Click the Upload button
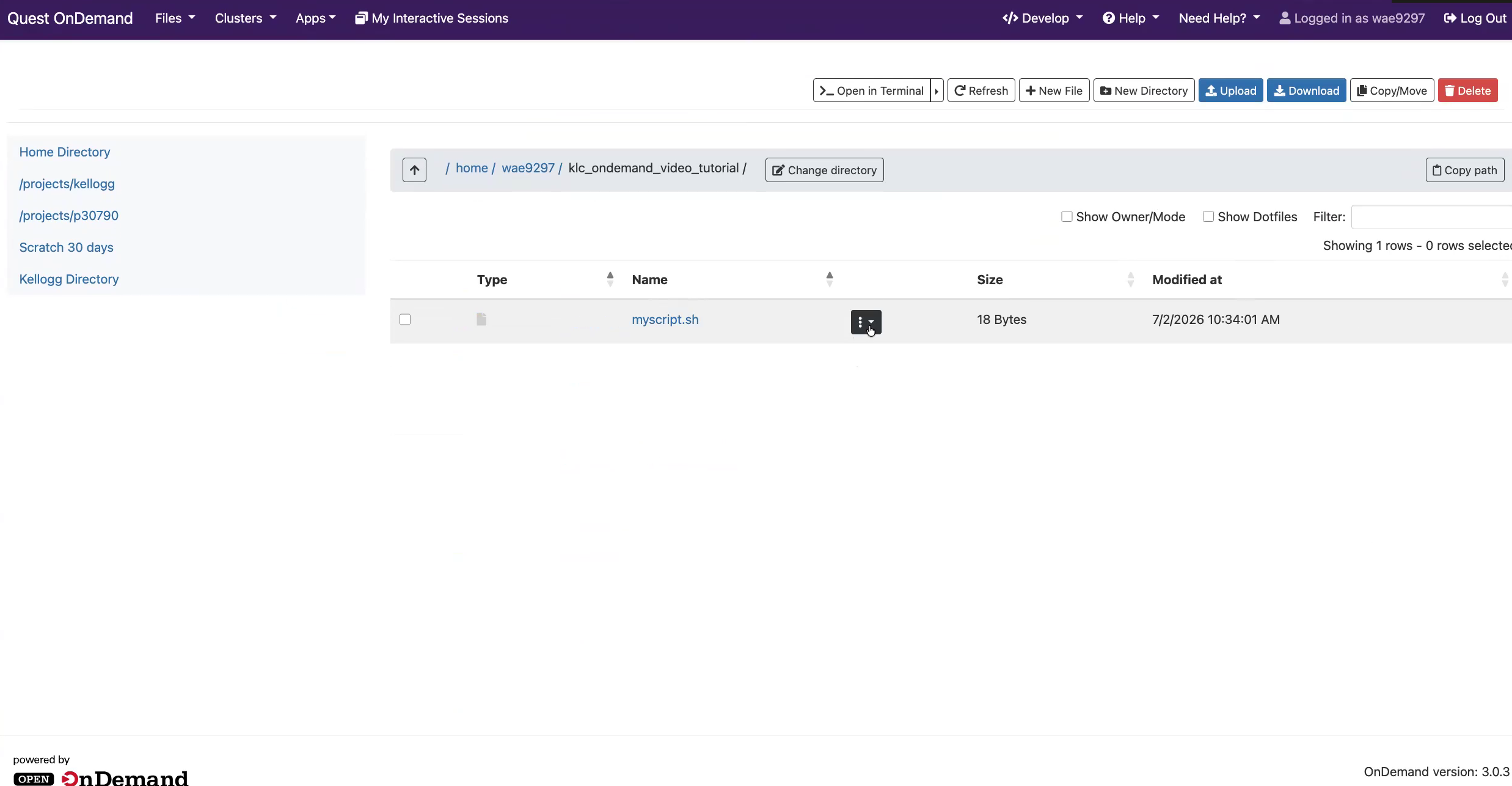Screen dimensions: 1512x786 click(x=1230, y=90)
